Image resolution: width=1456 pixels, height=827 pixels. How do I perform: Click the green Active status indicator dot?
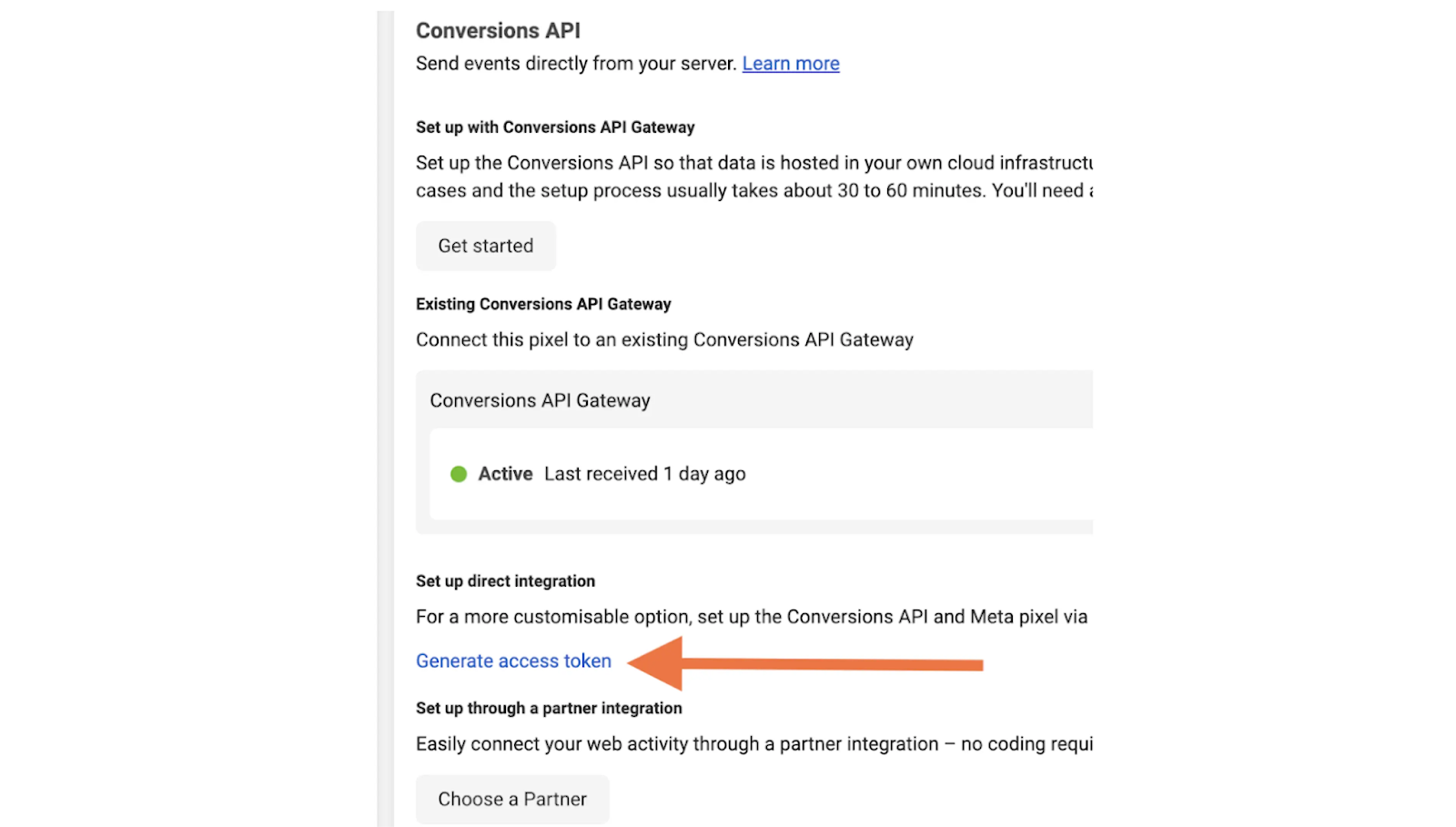pyautogui.click(x=459, y=474)
